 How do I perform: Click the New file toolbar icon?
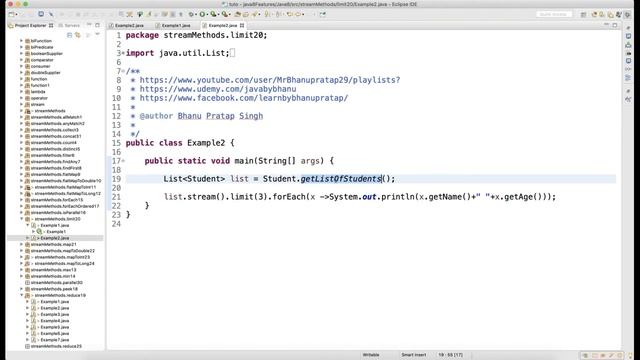[x=11, y=14]
